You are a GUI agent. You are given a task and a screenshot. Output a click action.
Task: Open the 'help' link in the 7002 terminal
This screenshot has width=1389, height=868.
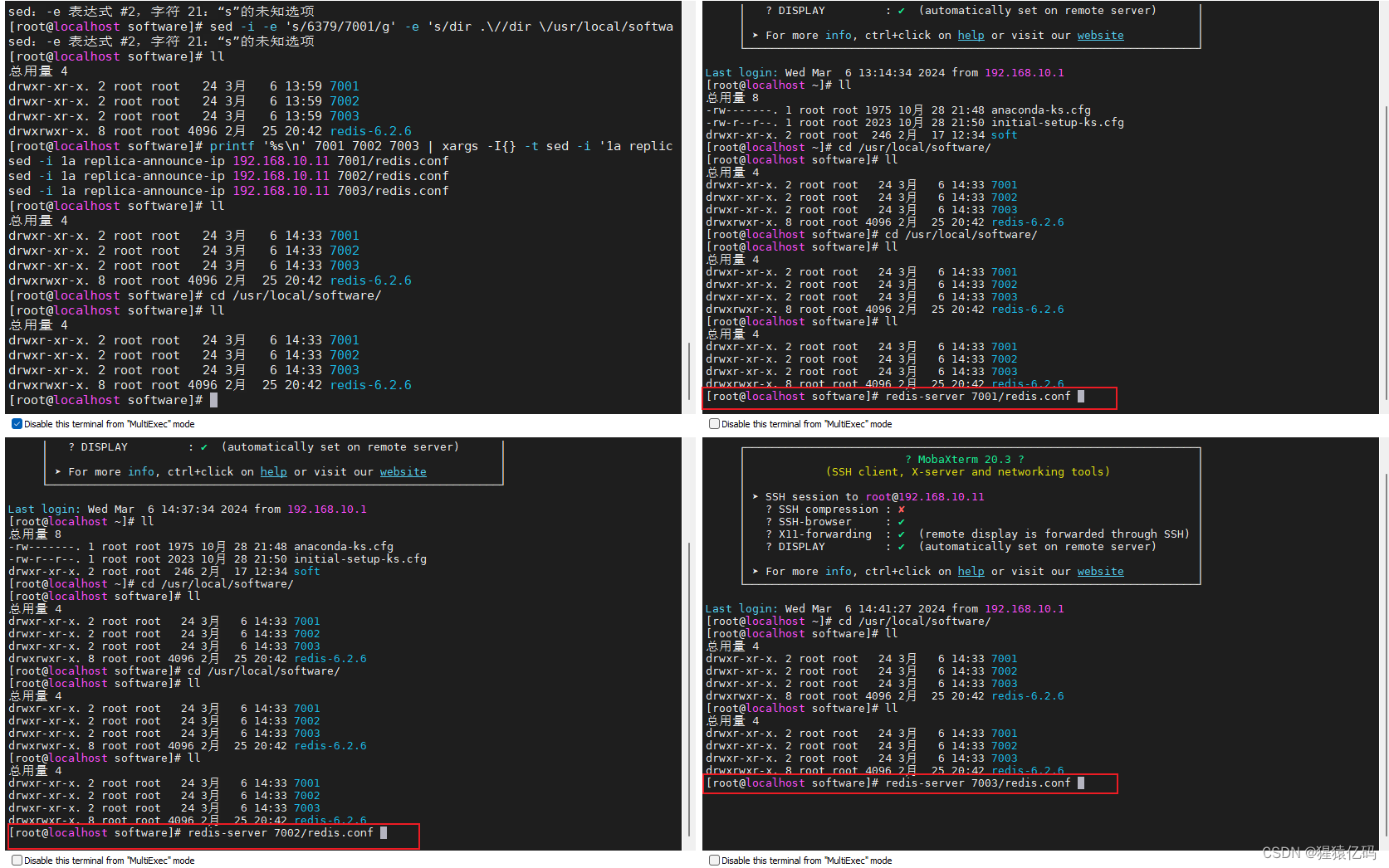click(273, 472)
